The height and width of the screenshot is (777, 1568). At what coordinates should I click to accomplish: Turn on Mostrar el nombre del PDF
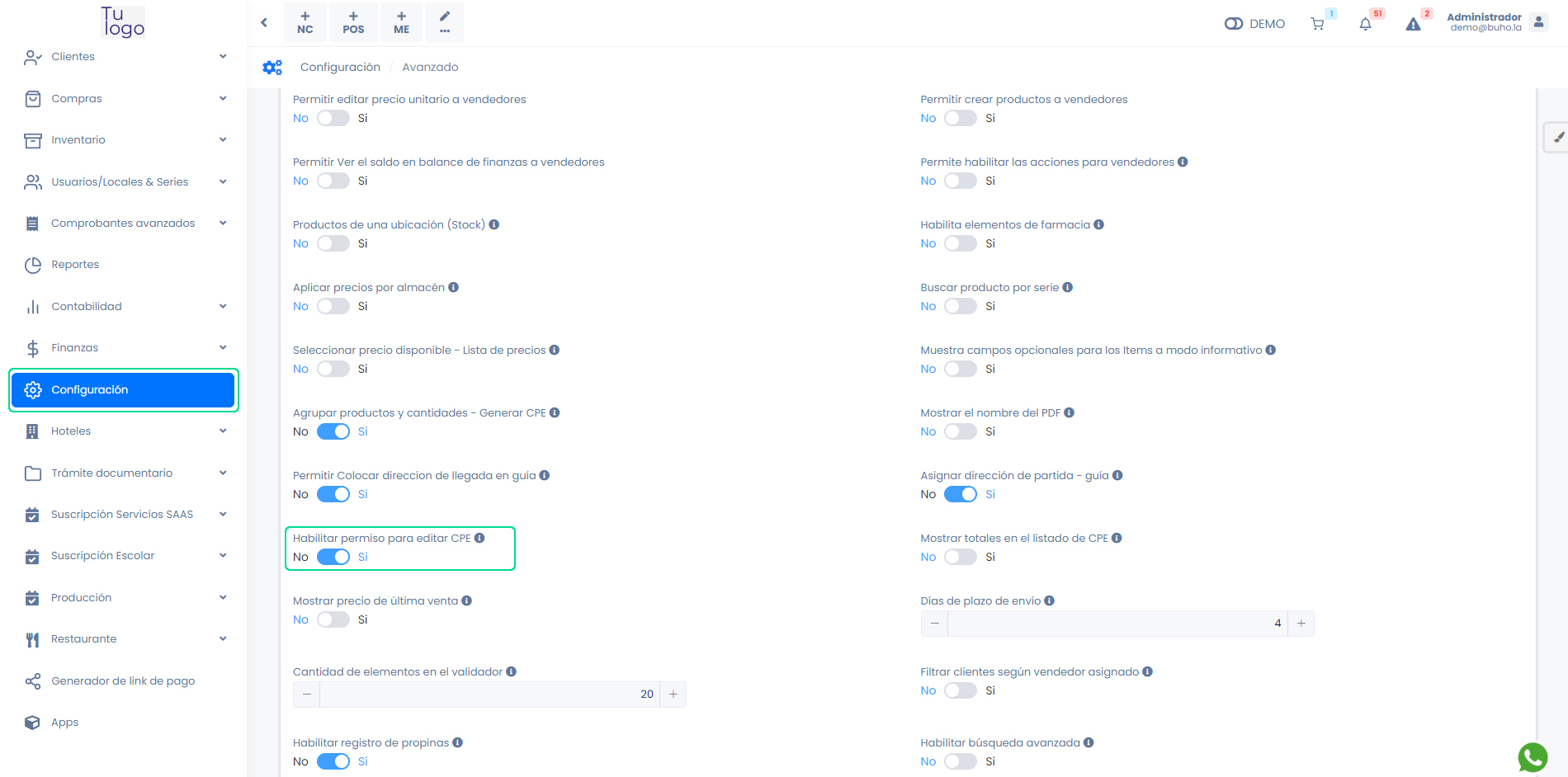(x=961, y=431)
